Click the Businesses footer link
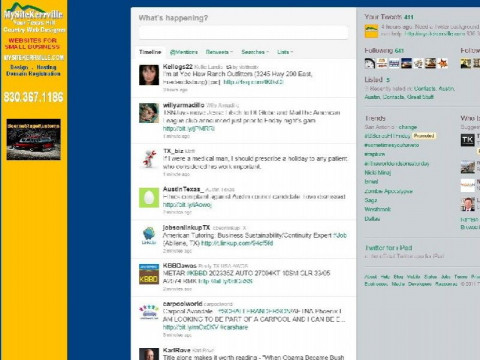Image resolution: width=480 pixels, height=360 pixels. (x=376, y=284)
